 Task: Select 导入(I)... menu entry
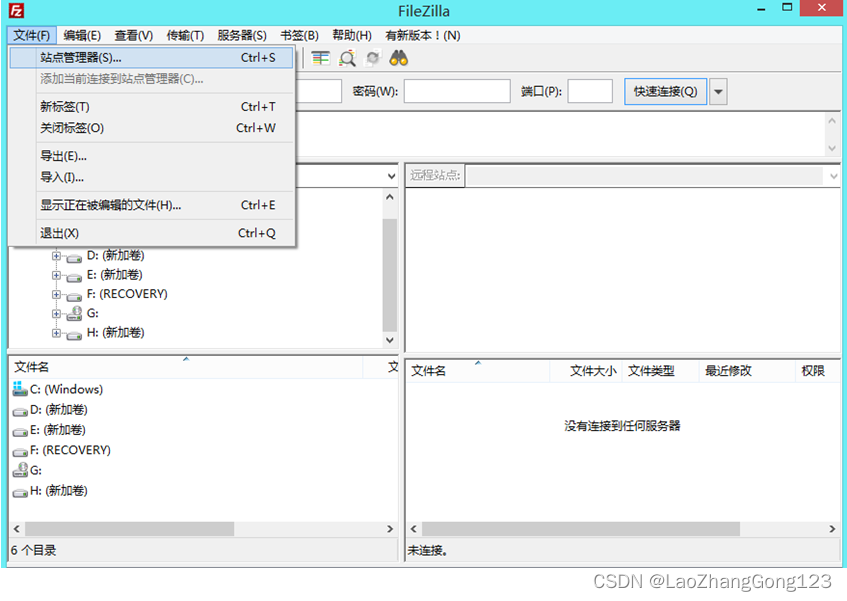tap(151, 177)
